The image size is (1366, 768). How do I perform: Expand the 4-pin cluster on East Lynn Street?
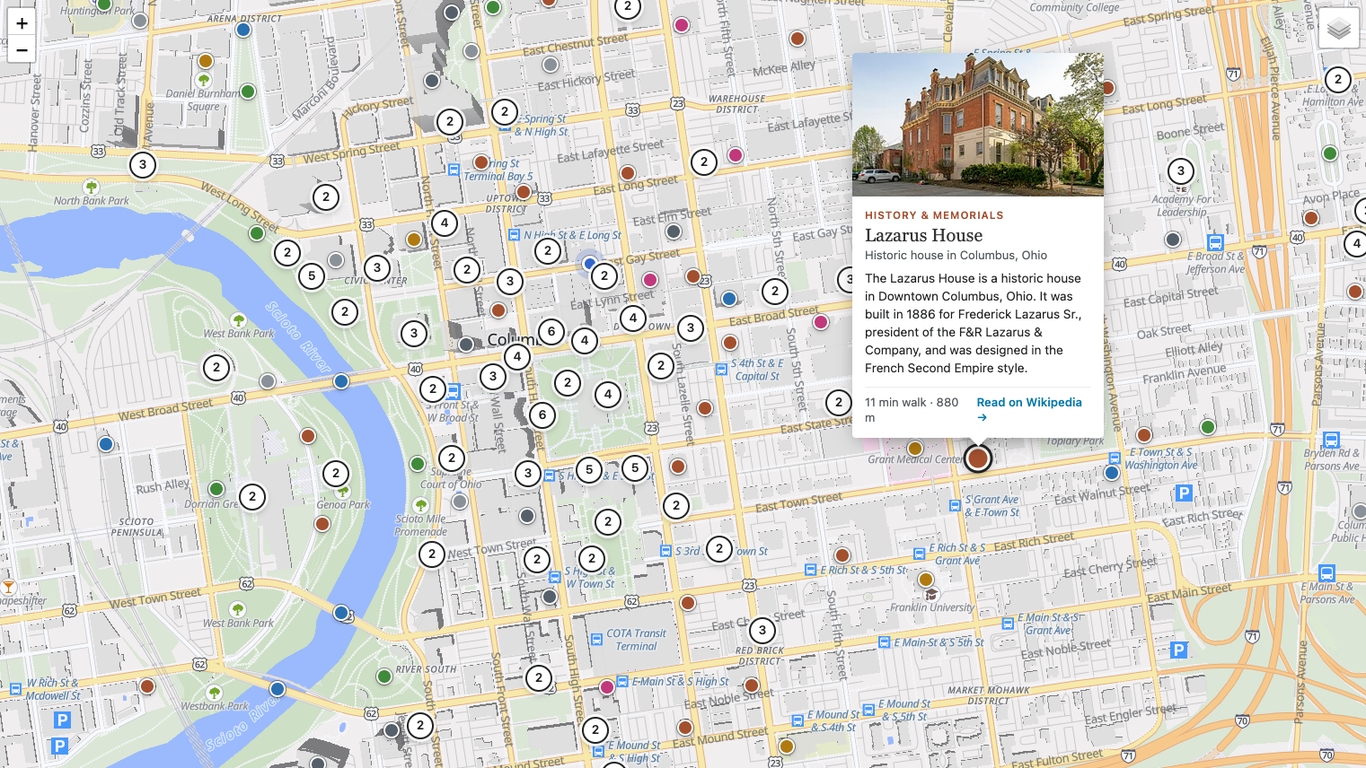coord(632,318)
